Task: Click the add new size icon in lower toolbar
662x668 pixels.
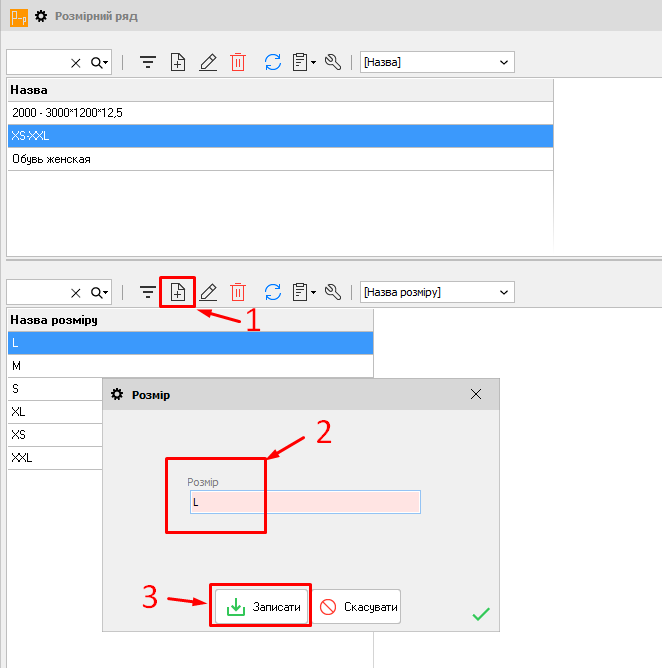Action: [x=178, y=292]
